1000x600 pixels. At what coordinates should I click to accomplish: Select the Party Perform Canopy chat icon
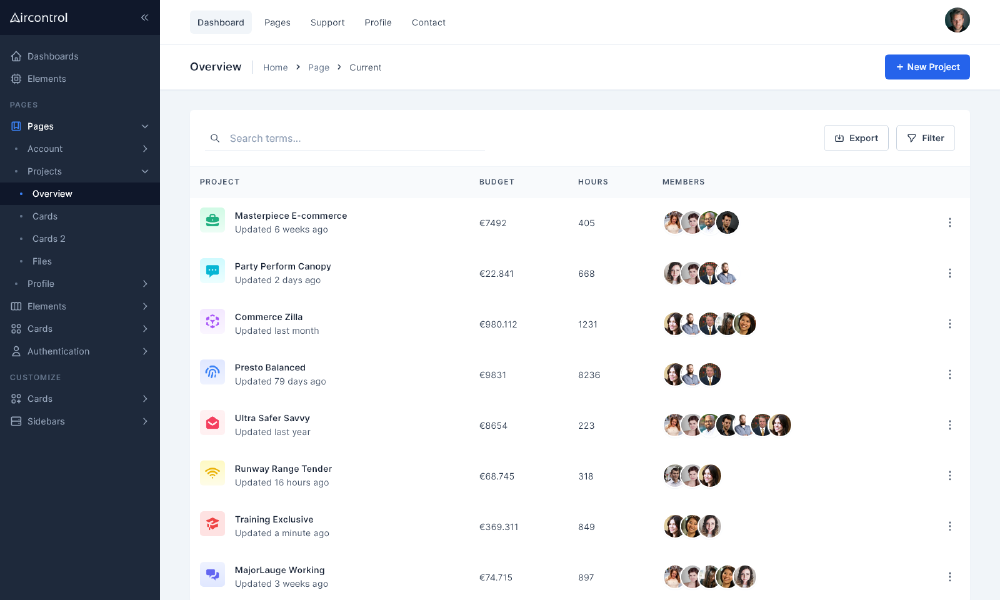212,272
